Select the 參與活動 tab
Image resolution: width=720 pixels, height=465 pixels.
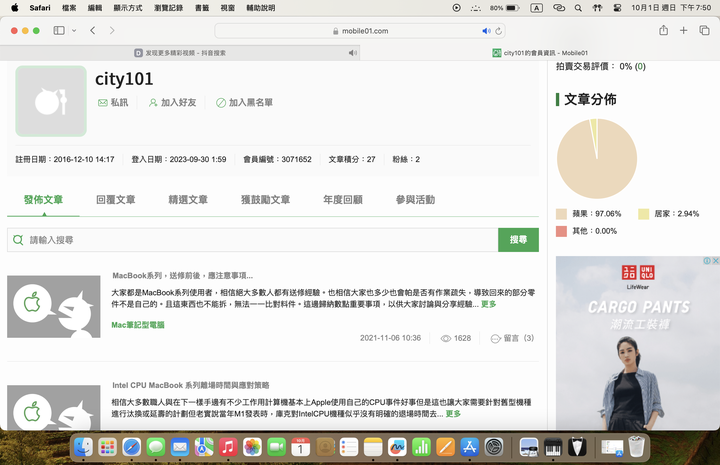[x=416, y=200]
